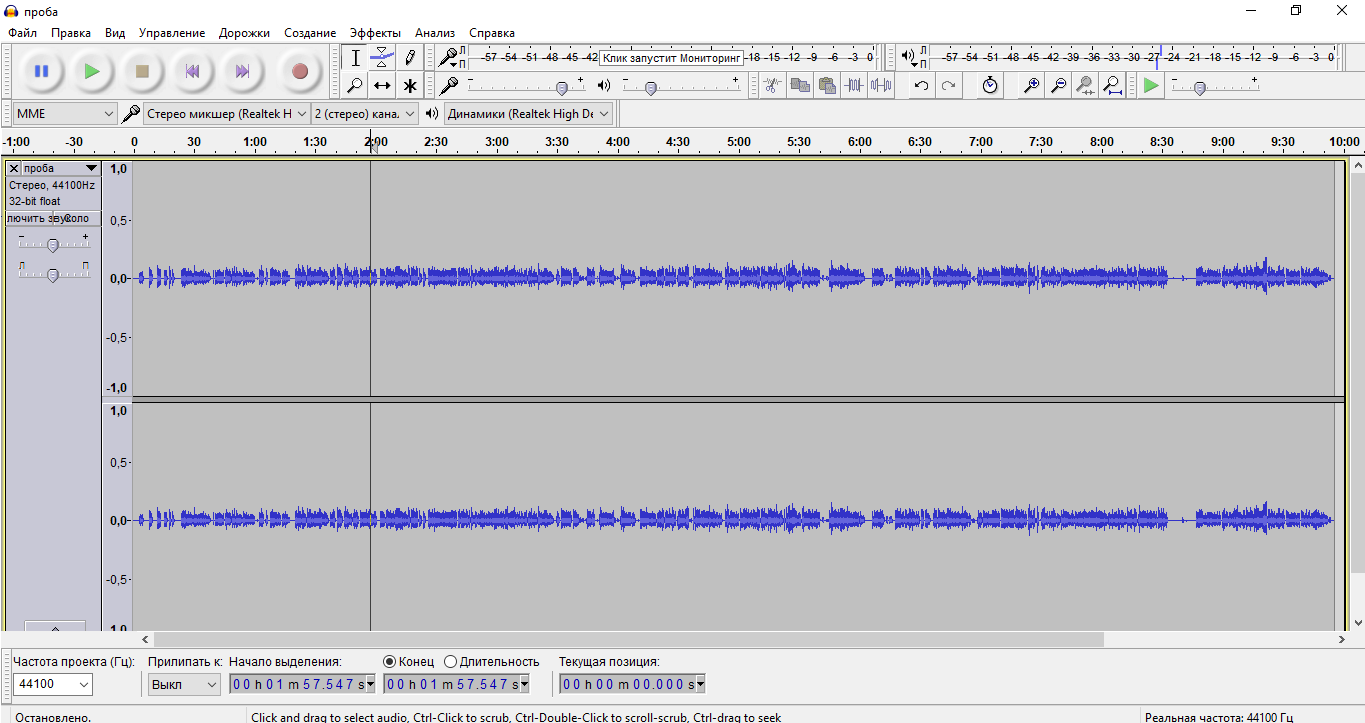Toggle the track Соло button

(x=78, y=218)
